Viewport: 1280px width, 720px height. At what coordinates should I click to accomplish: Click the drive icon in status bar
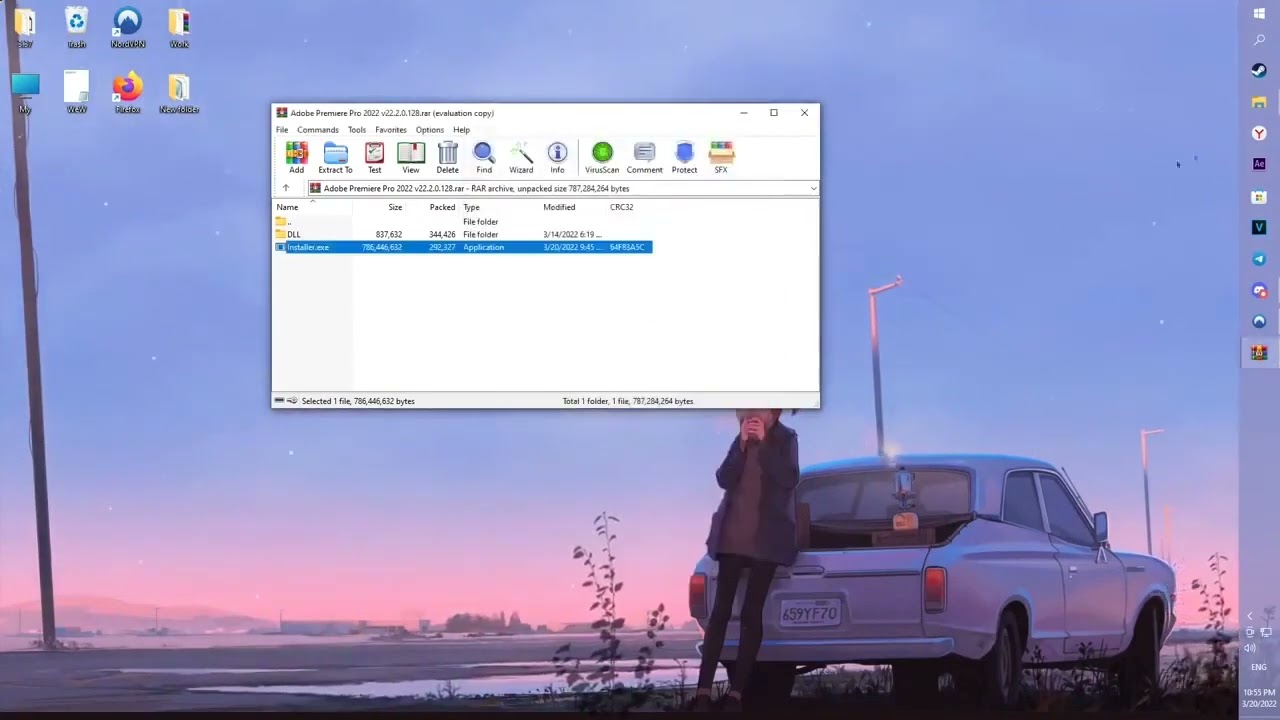click(280, 401)
